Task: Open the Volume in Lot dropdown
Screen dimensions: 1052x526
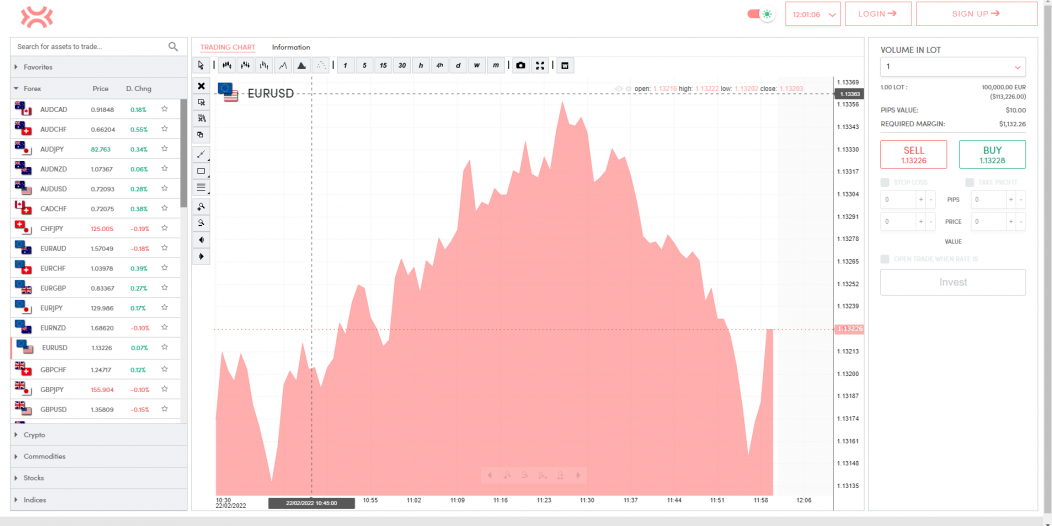Action: tap(953, 67)
